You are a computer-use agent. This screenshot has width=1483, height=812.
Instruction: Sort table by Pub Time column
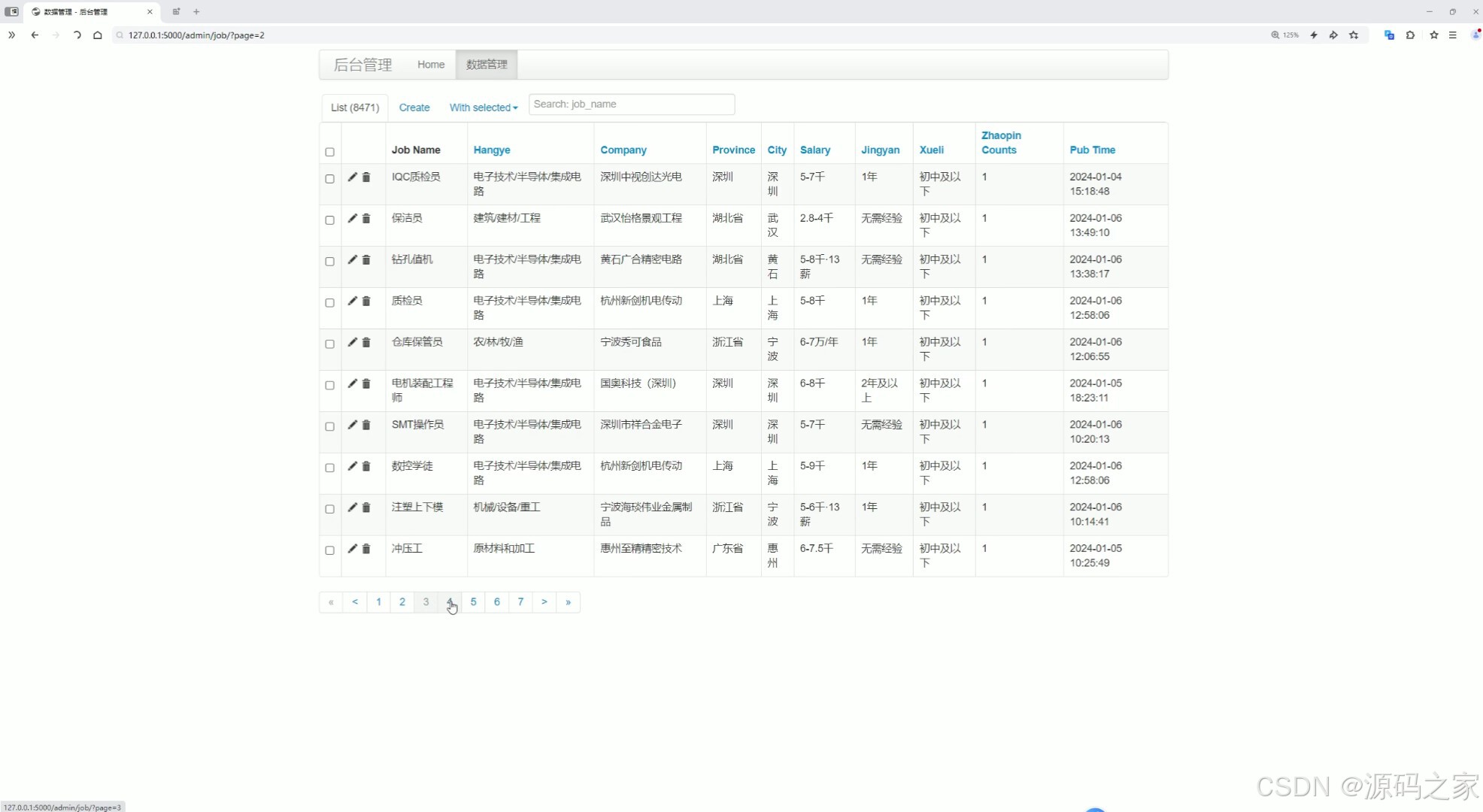pos(1092,150)
